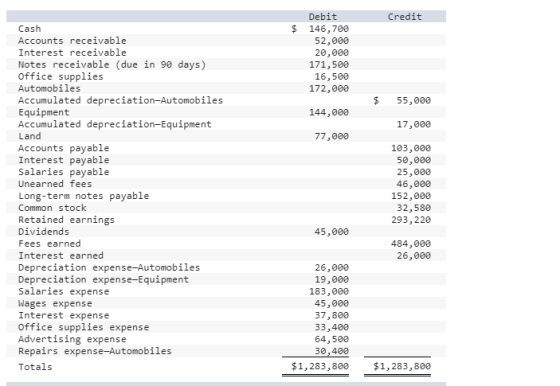Click the 25,000 credit amount
Image resolution: width=560 pixels, height=386 pixels.
414,172
